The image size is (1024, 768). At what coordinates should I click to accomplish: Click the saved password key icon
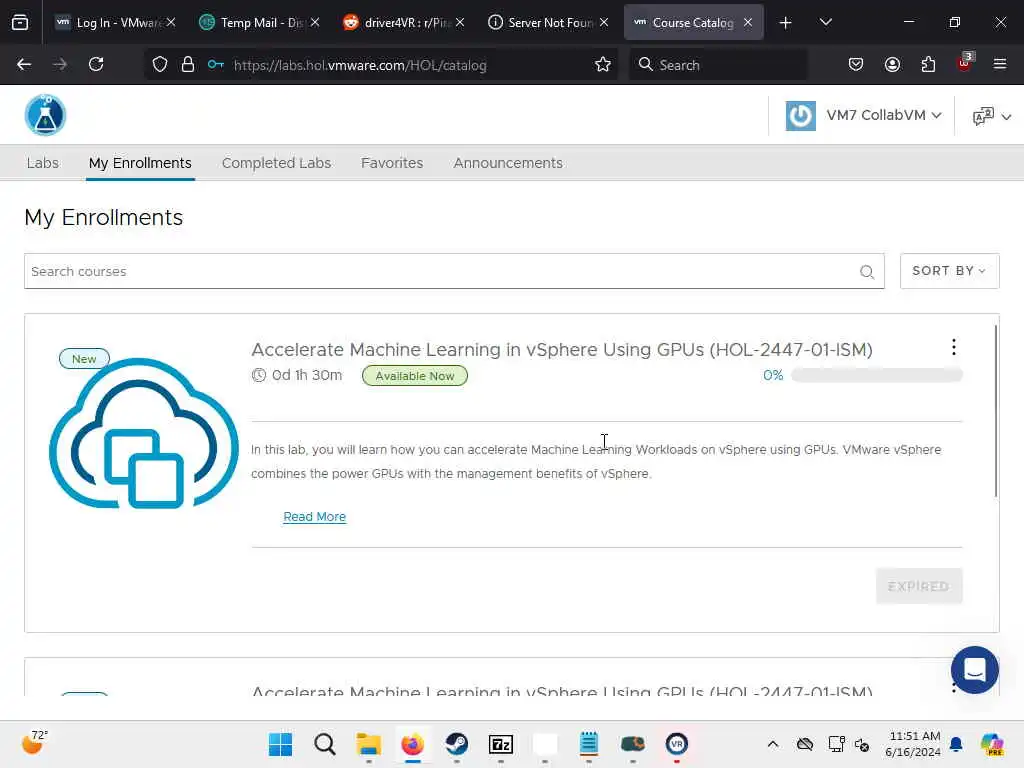click(x=216, y=65)
